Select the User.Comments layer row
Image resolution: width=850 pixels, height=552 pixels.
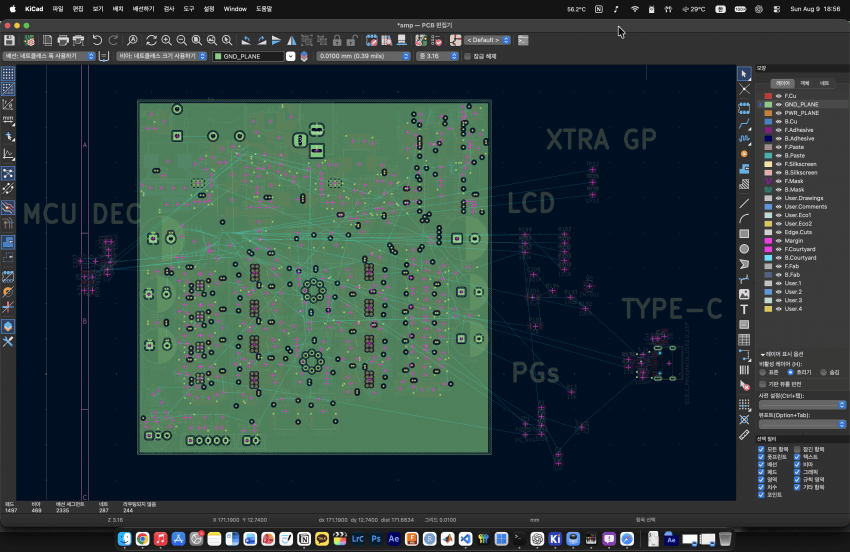(802, 207)
